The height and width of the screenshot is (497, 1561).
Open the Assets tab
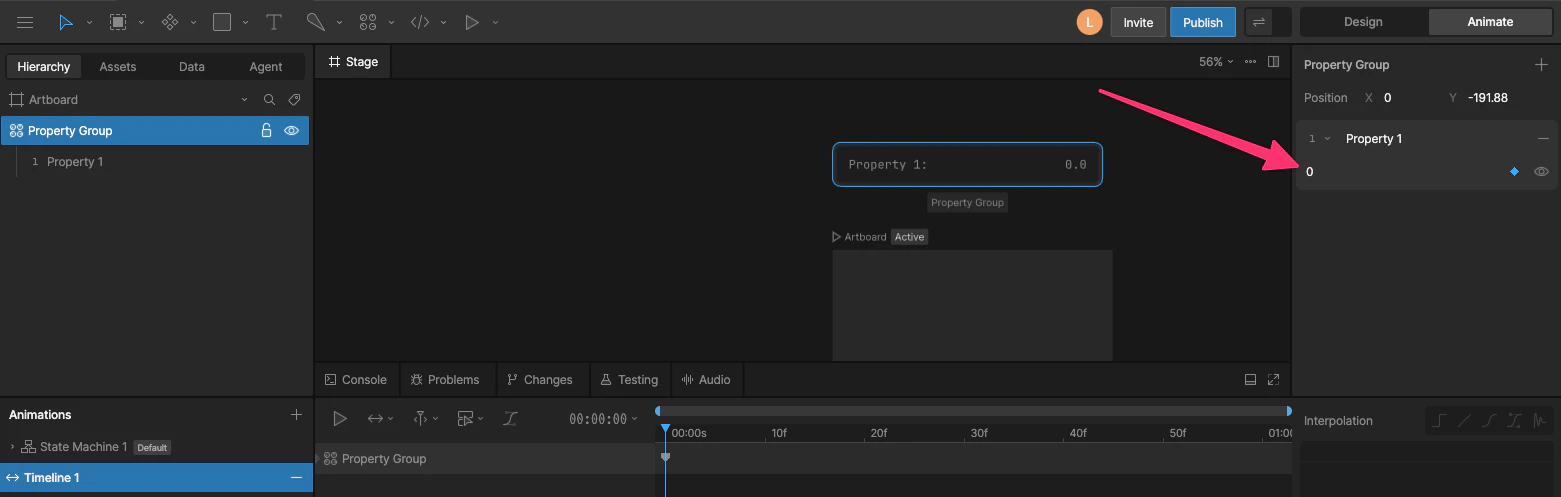pyautogui.click(x=118, y=67)
